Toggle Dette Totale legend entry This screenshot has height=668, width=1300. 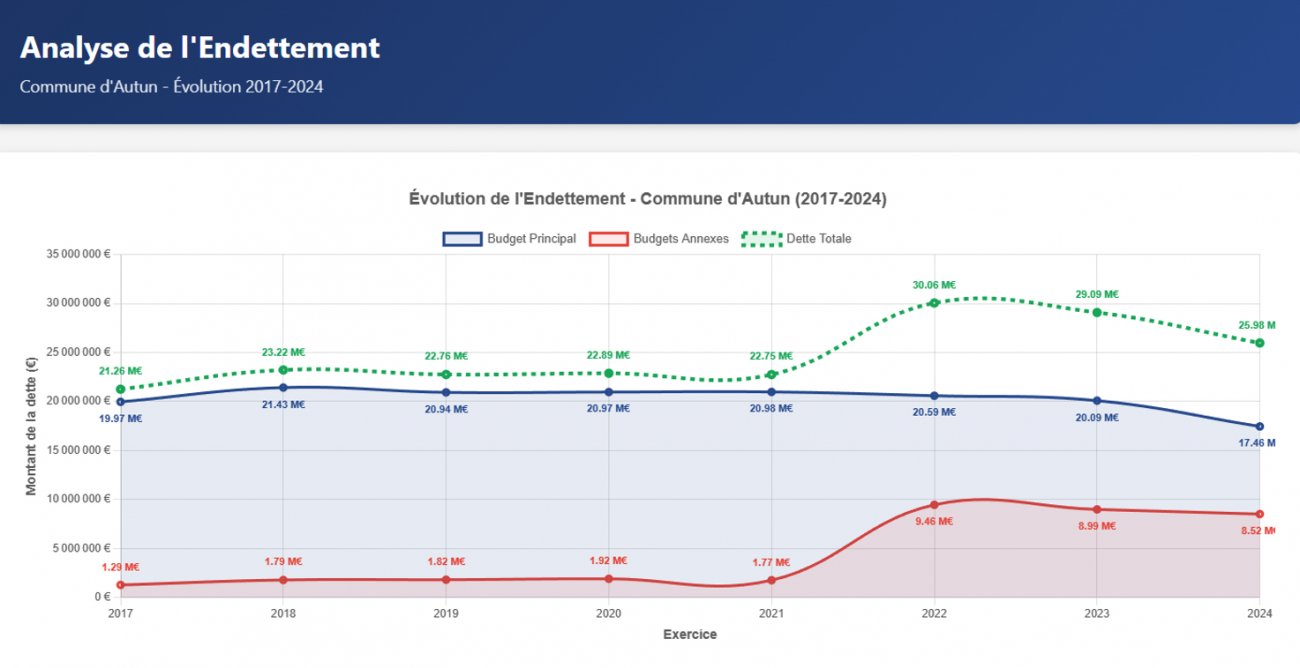[818, 239]
